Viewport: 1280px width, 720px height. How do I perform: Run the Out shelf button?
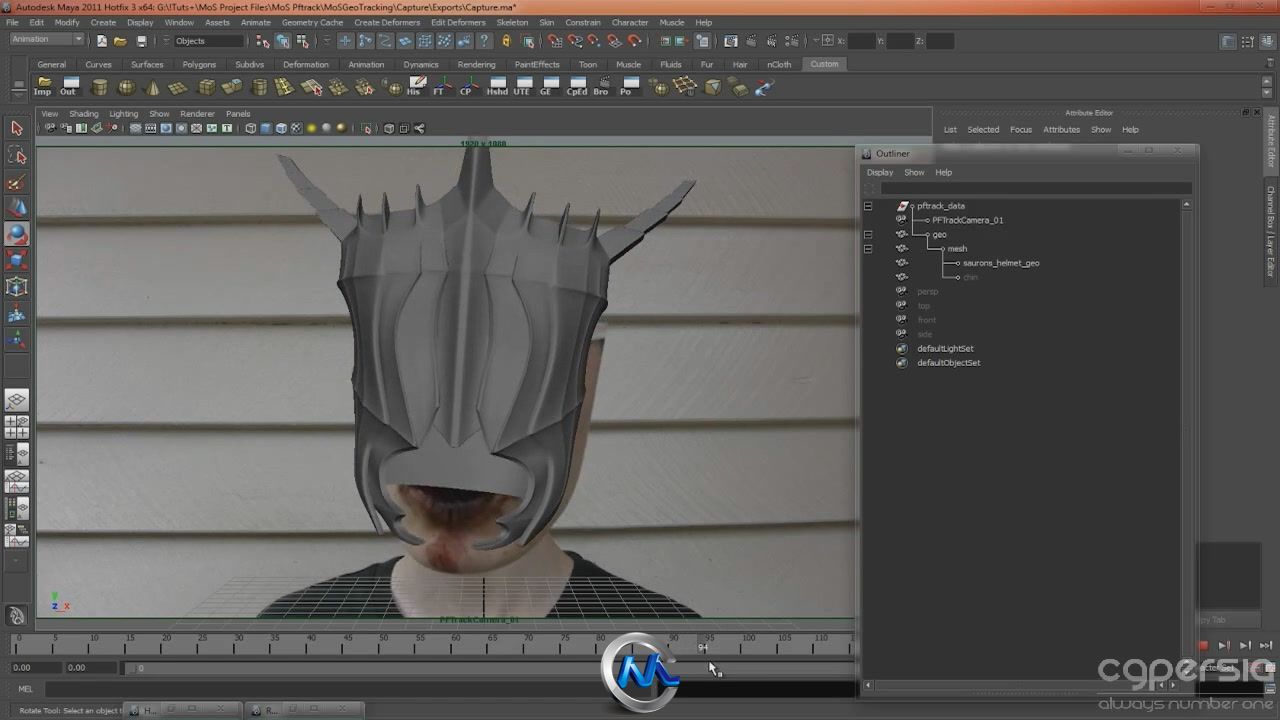point(68,87)
